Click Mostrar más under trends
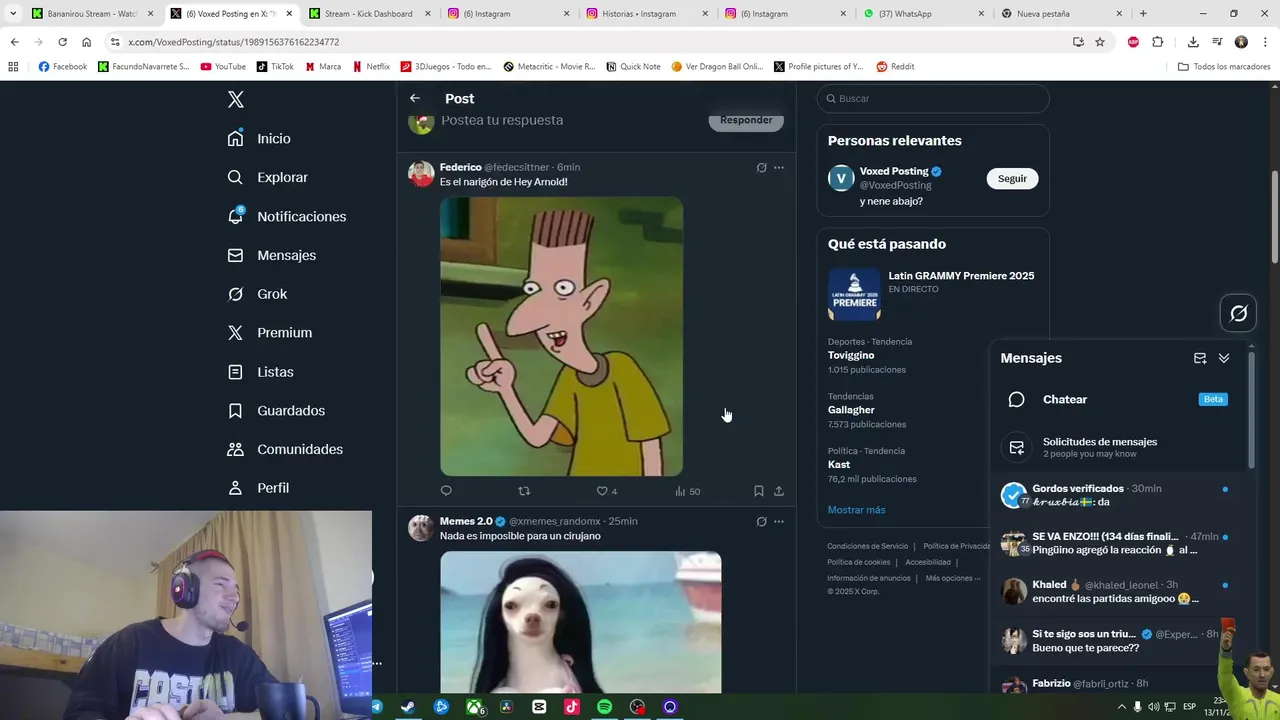The height and width of the screenshot is (720, 1280). click(856, 510)
